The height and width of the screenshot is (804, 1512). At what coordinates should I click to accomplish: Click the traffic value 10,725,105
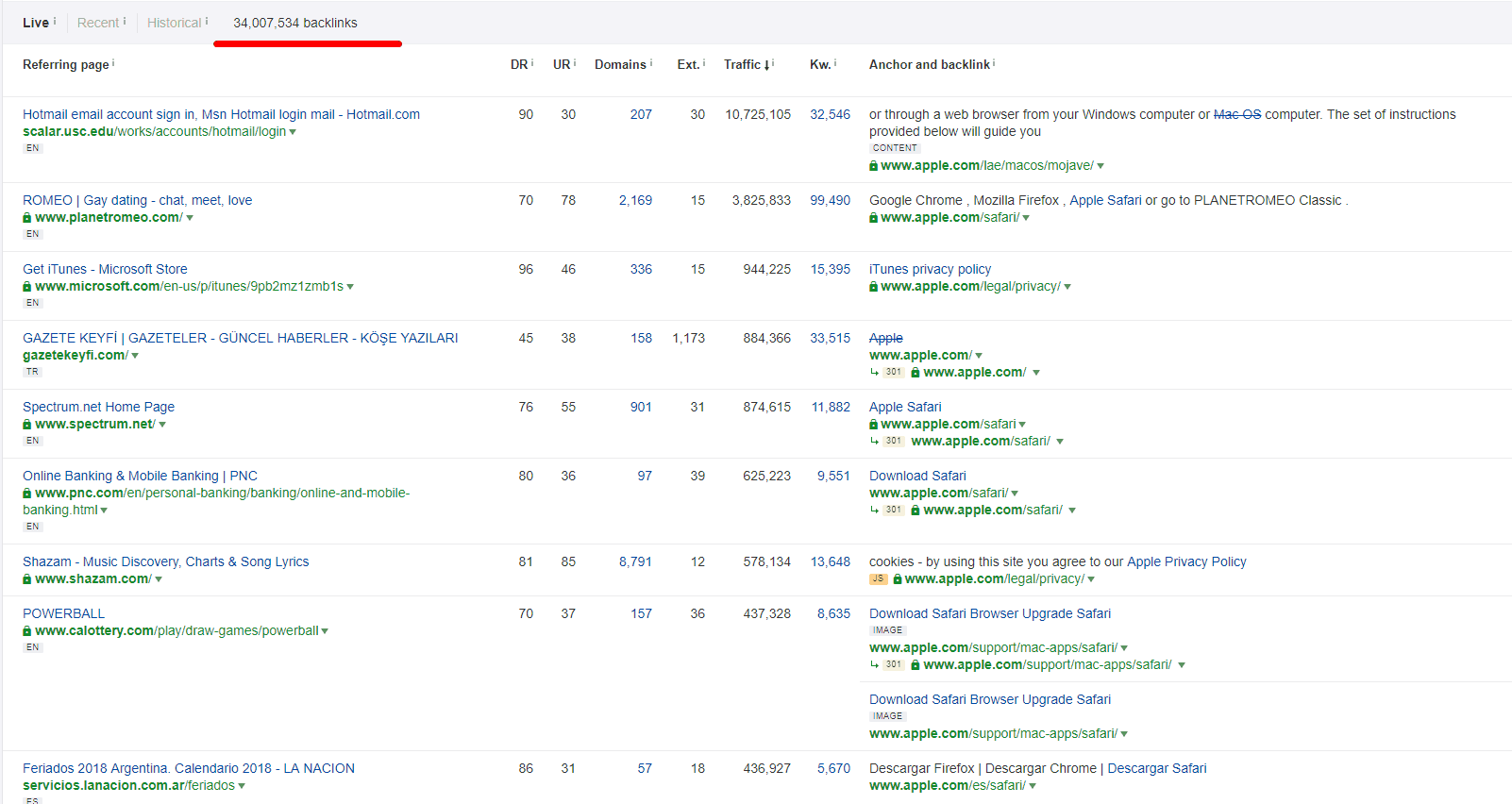point(758,114)
